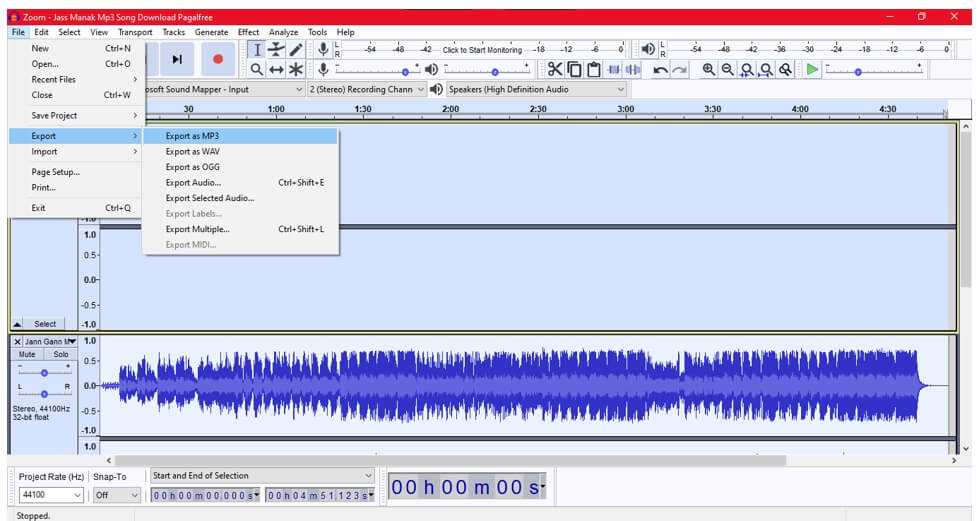Screen dimensions: 980x521
Task: Click the Zoom In magnifier icon
Action: pyautogui.click(x=709, y=69)
